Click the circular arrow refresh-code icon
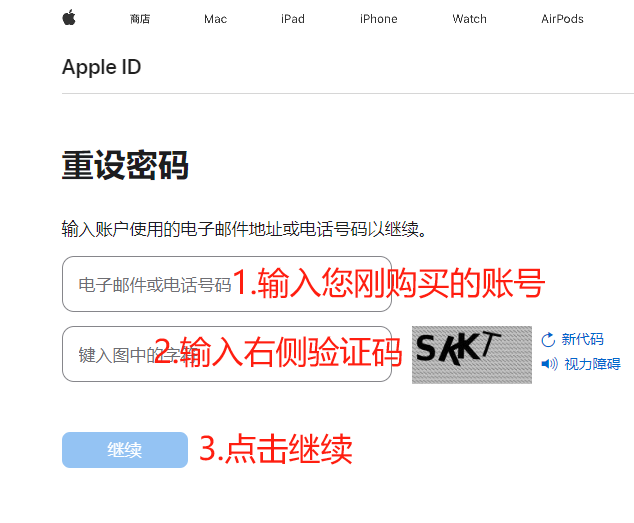 pyautogui.click(x=548, y=340)
